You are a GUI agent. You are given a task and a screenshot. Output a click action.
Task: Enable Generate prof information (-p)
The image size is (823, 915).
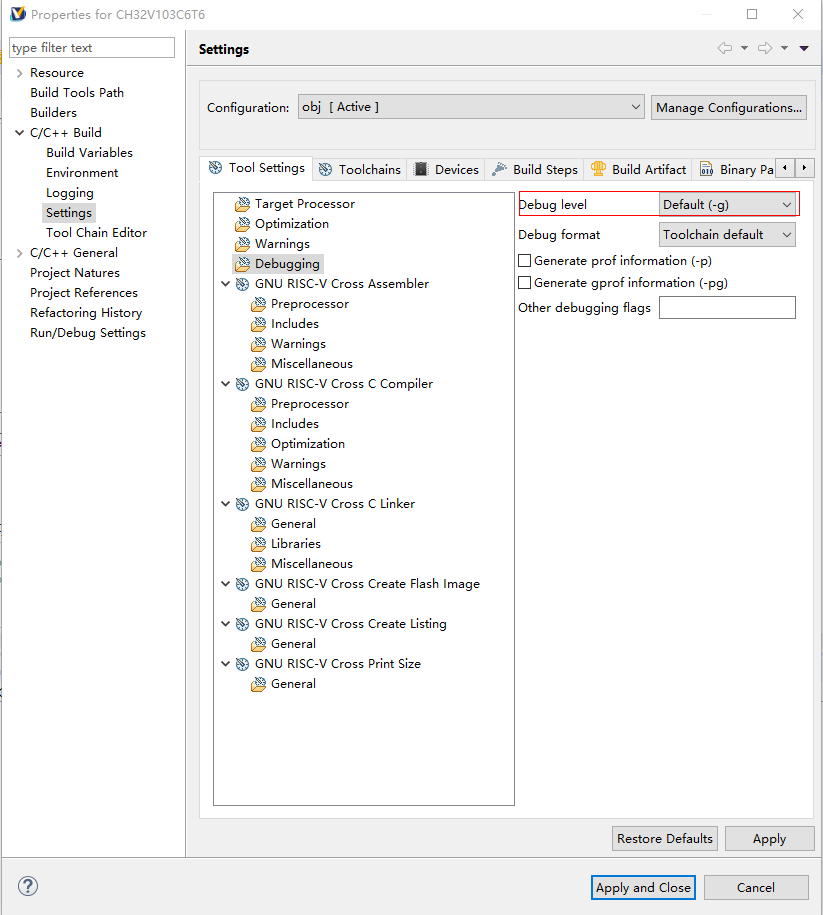(524, 260)
